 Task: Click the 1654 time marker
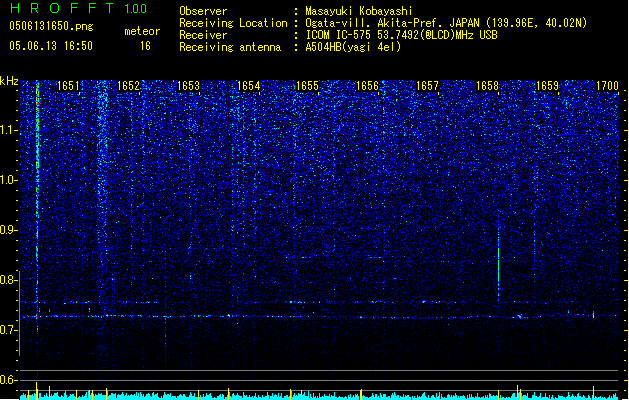248,86
